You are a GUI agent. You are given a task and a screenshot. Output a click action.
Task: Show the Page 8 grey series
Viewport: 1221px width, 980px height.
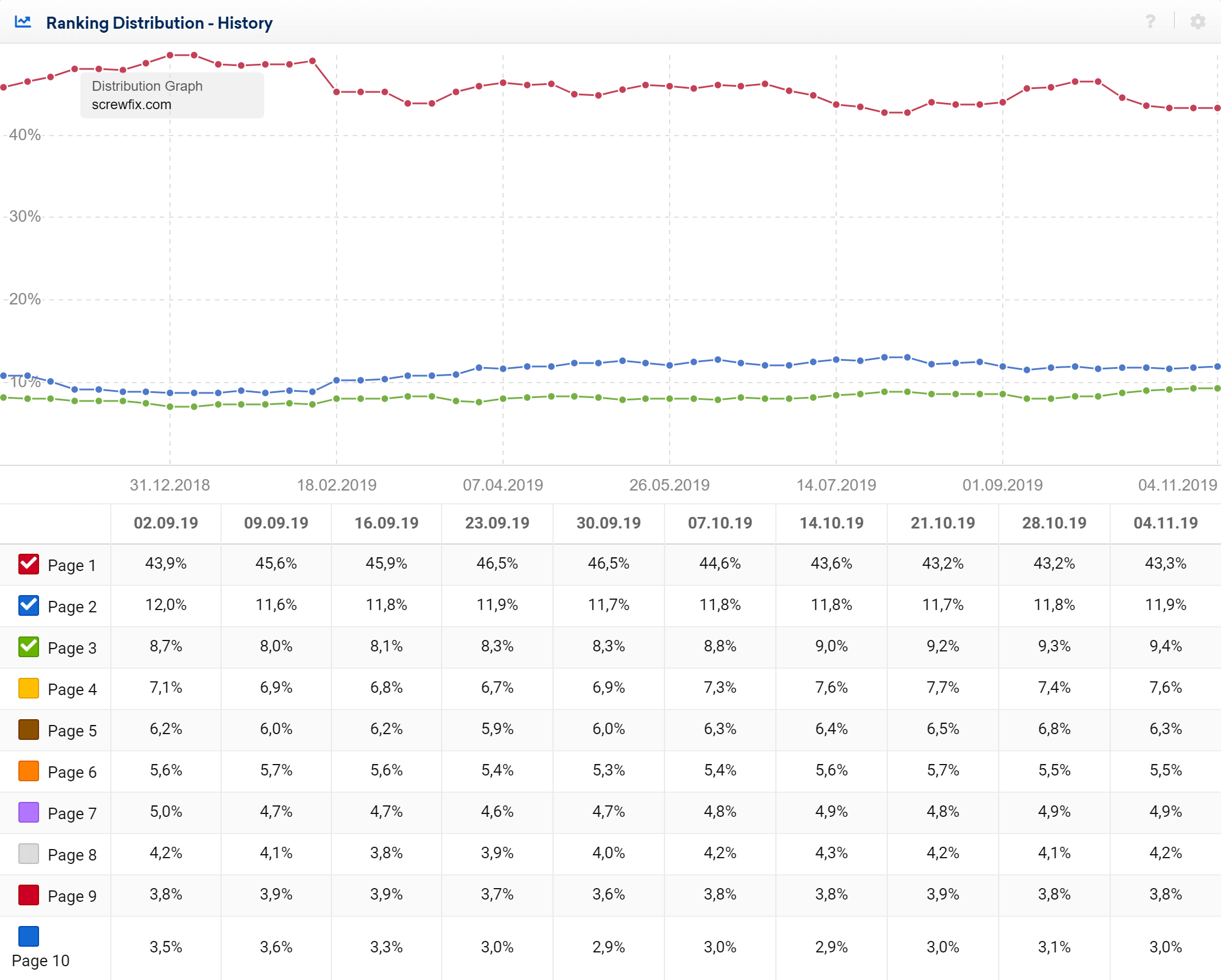point(29,854)
